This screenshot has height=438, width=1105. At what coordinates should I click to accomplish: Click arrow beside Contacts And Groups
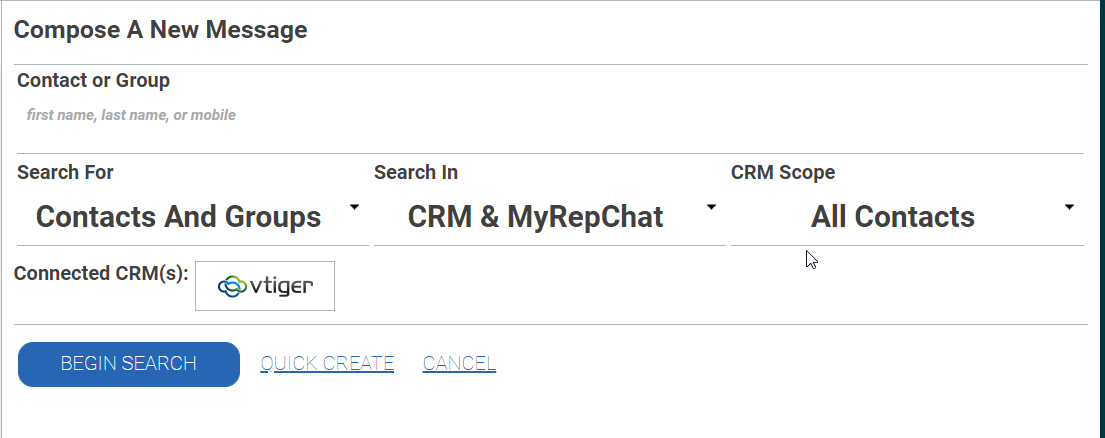coord(354,208)
